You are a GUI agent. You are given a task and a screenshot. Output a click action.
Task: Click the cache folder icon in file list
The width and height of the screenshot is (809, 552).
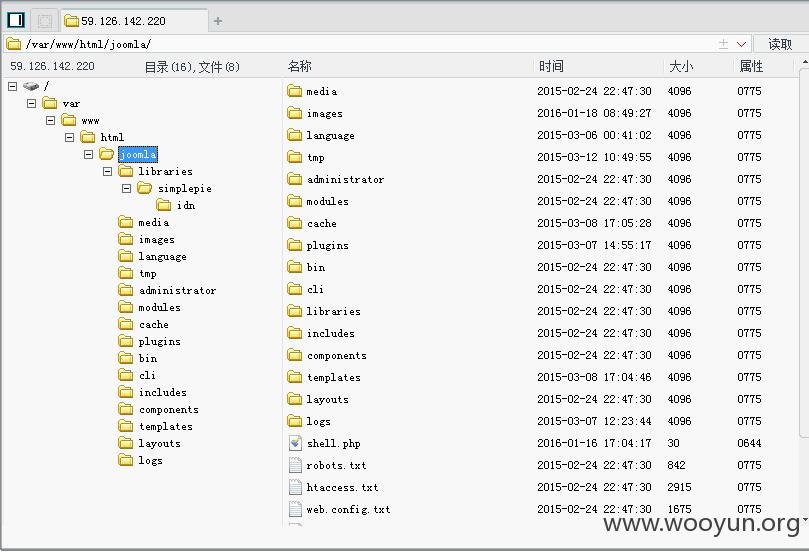pyautogui.click(x=295, y=223)
